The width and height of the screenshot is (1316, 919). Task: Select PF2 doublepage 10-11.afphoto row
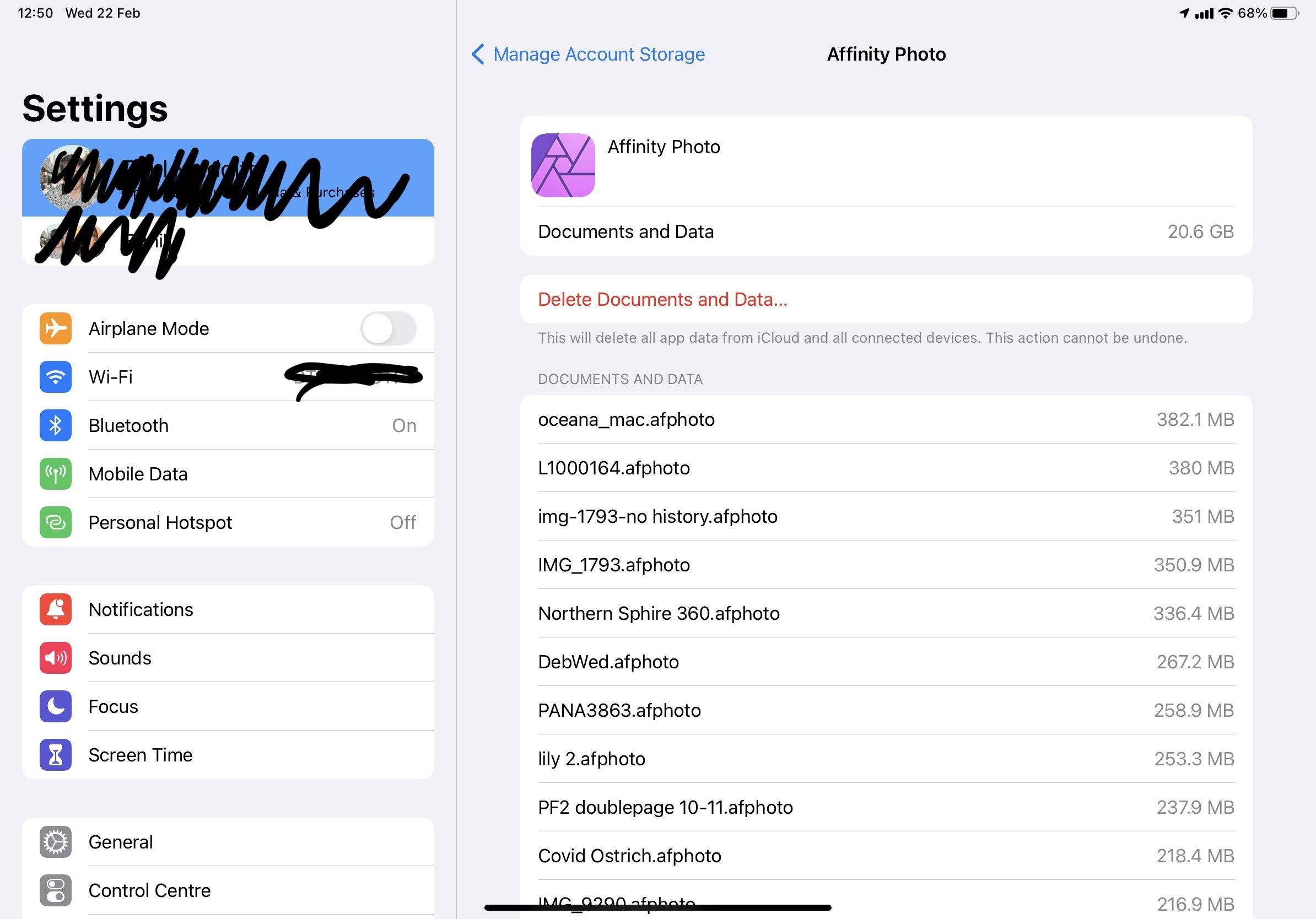[x=886, y=807]
